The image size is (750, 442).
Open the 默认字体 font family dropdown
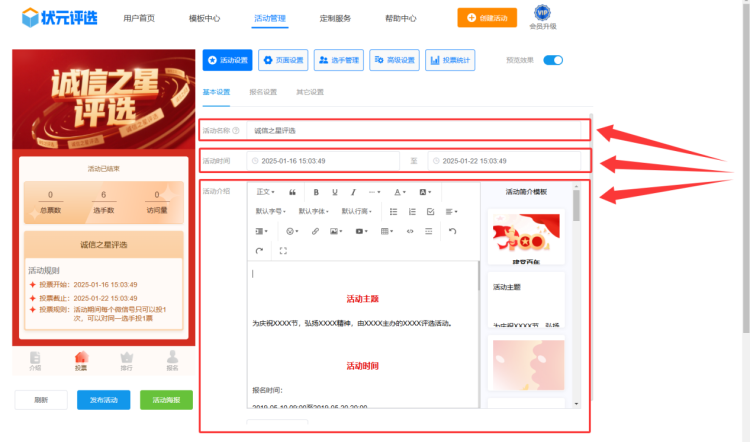click(314, 212)
